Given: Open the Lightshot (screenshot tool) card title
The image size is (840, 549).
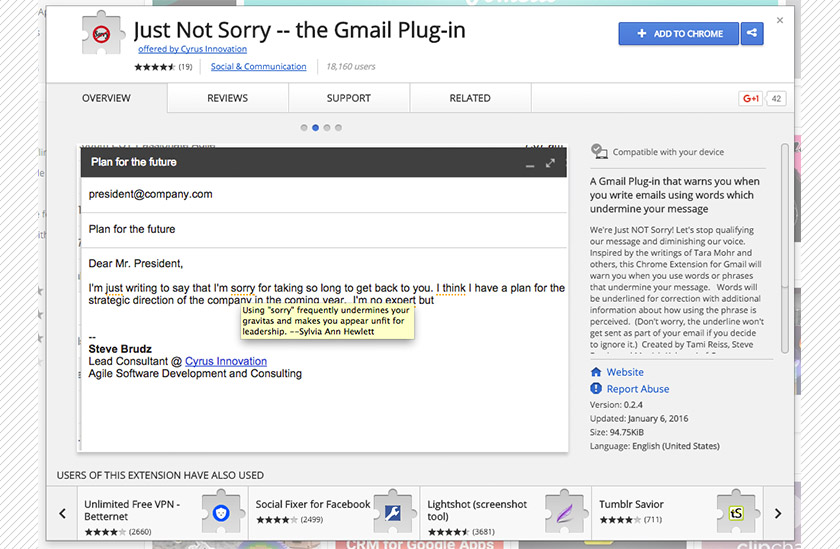Looking at the screenshot, I should [x=477, y=510].
